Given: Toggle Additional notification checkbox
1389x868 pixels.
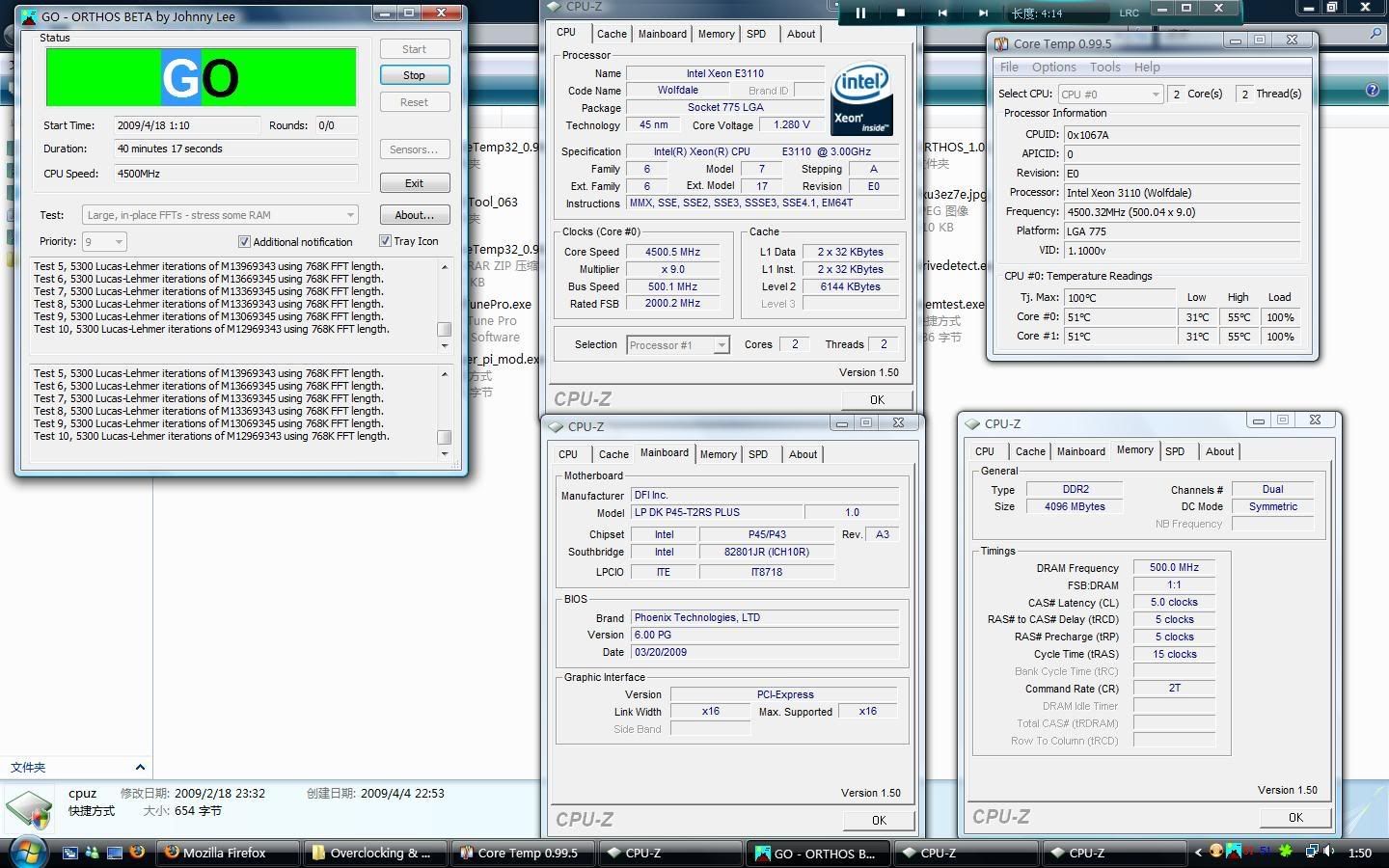Looking at the screenshot, I should point(244,242).
